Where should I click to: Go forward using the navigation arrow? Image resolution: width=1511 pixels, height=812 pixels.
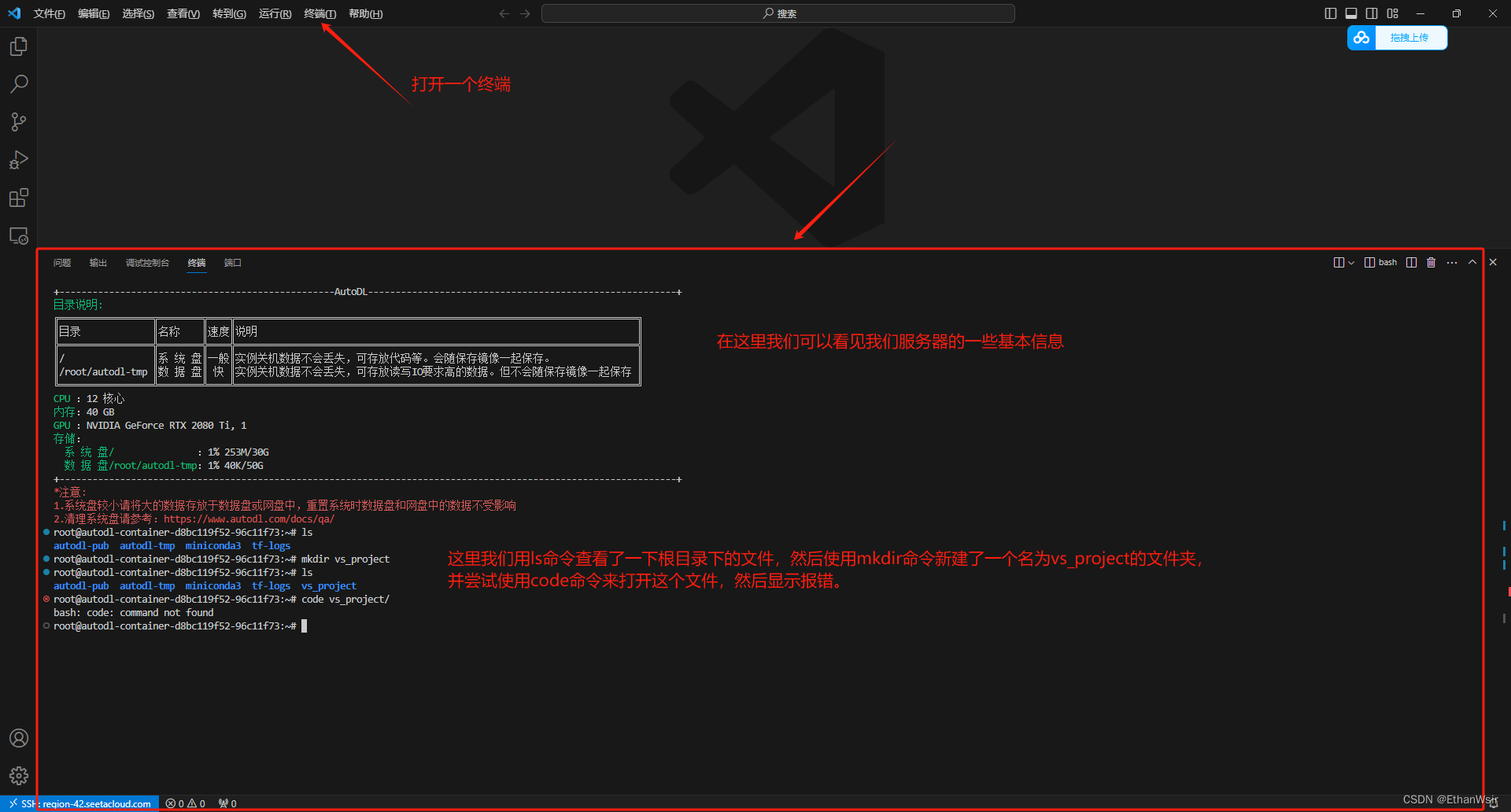click(x=525, y=13)
